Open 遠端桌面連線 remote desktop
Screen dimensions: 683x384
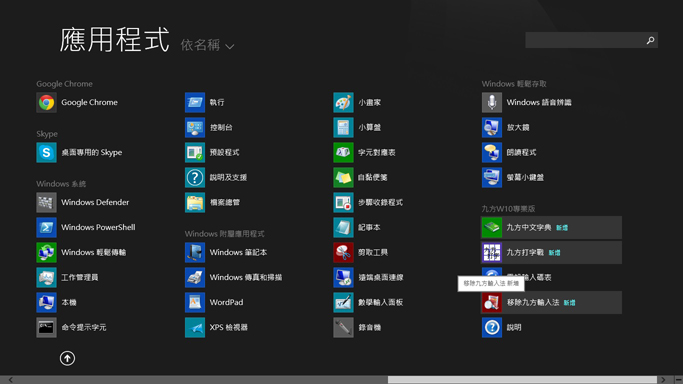pyautogui.click(x=369, y=277)
